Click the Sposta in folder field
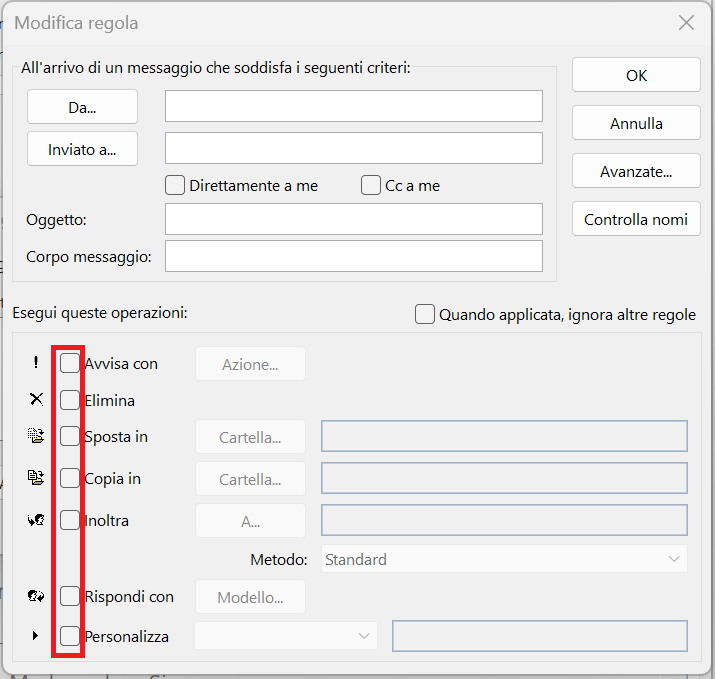This screenshot has width=715, height=679. 504,436
